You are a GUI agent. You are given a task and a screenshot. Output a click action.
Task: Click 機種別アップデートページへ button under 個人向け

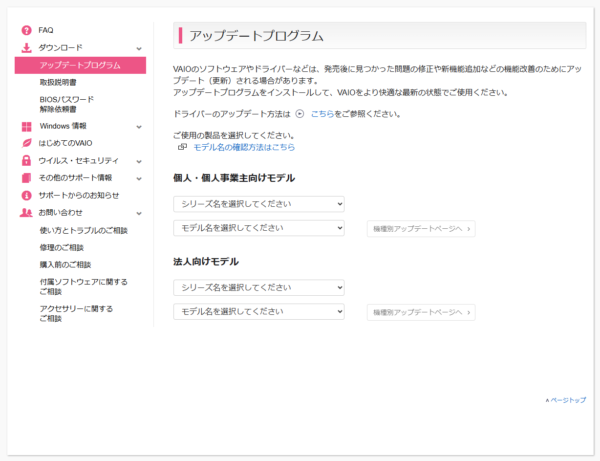[x=421, y=229]
